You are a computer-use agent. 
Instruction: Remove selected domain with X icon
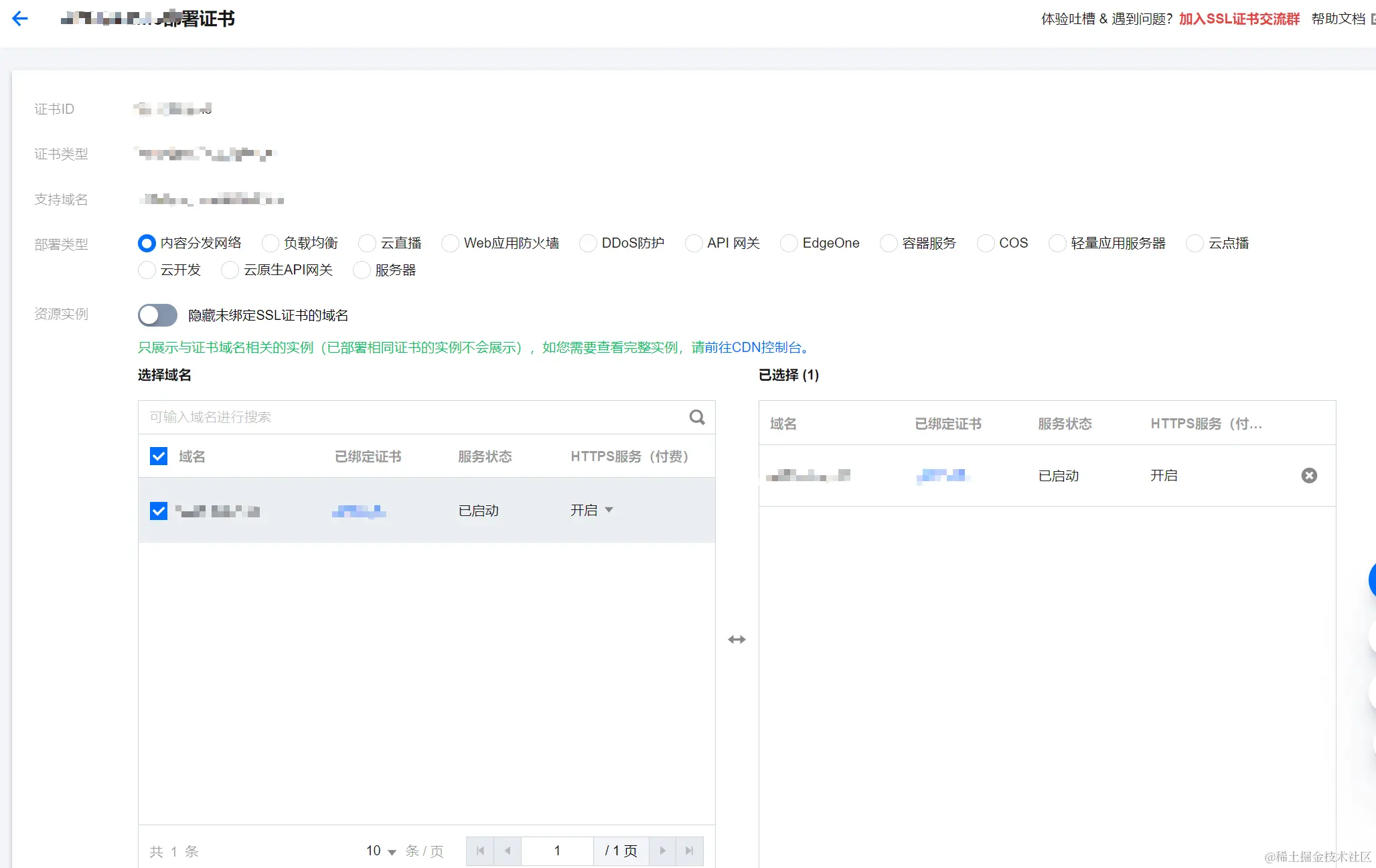1308,476
